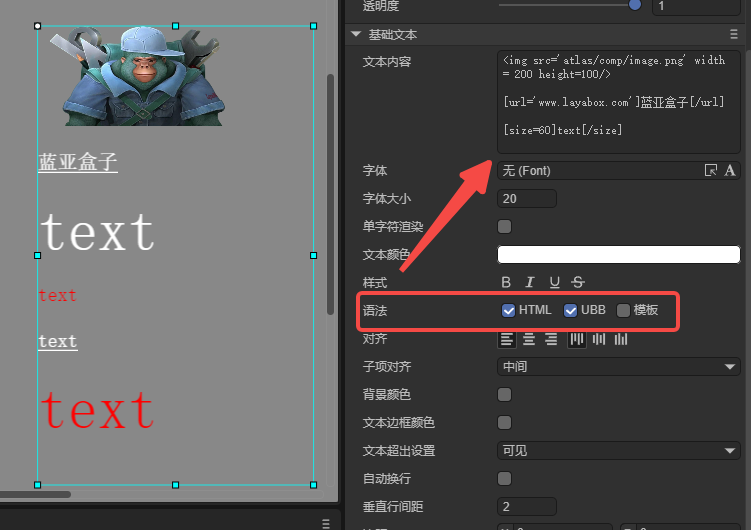Click the 字体大小 input field
The width and height of the screenshot is (751, 530).
click(x=527, y=199)
